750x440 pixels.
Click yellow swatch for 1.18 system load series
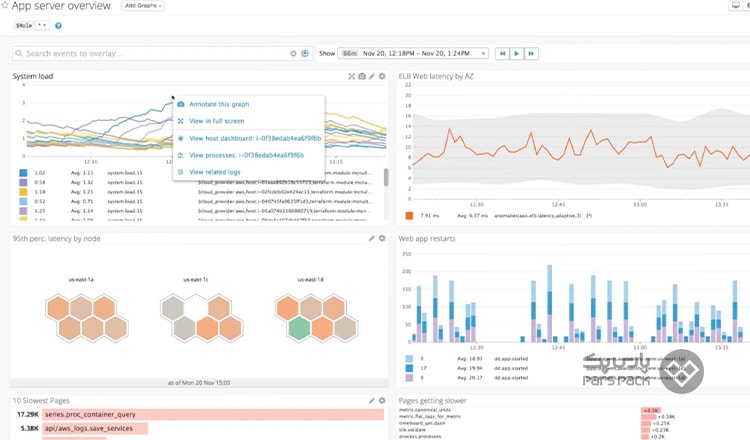23,192
